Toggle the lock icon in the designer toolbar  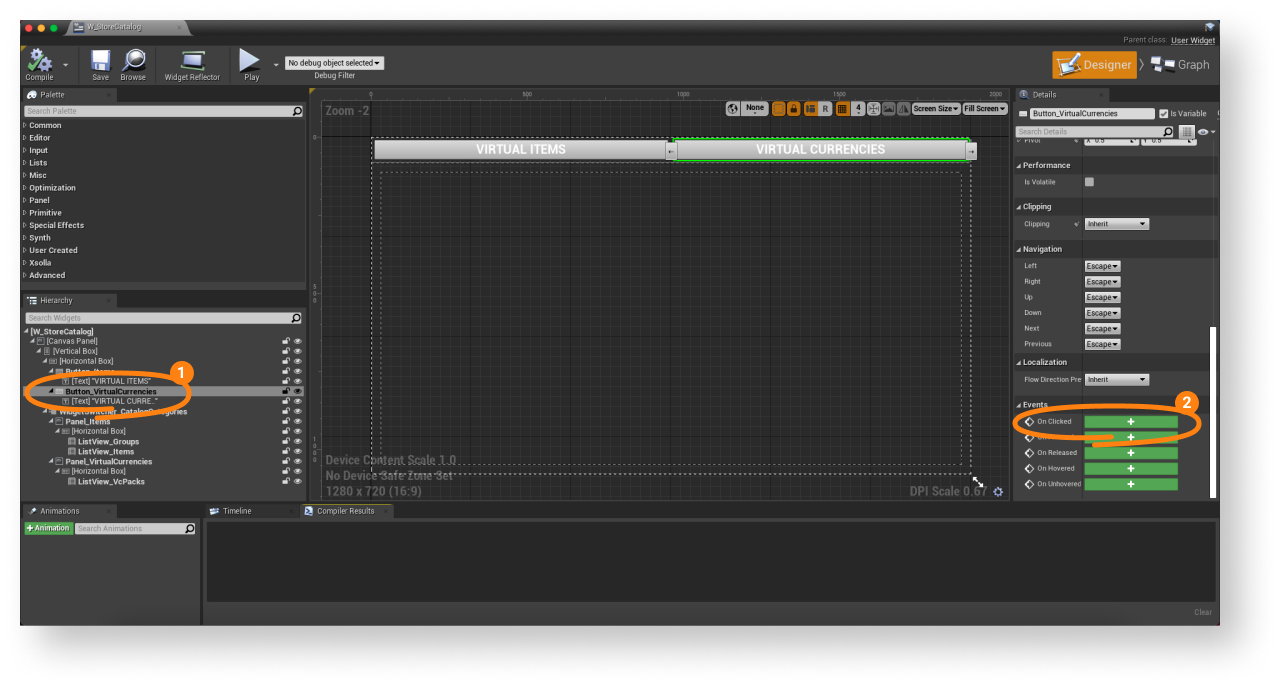794,109
